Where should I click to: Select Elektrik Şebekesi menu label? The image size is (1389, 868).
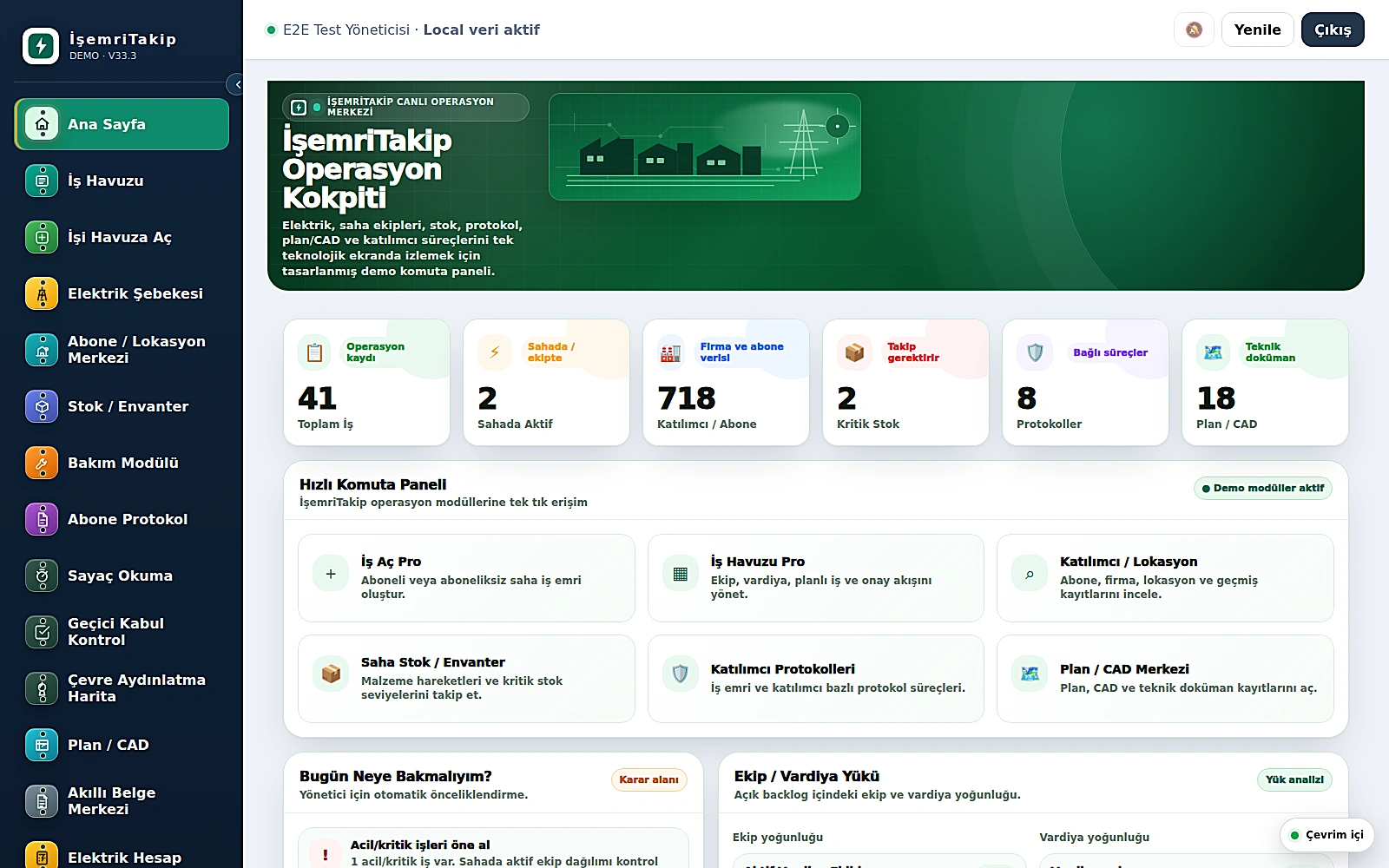[x=135, y=293]
